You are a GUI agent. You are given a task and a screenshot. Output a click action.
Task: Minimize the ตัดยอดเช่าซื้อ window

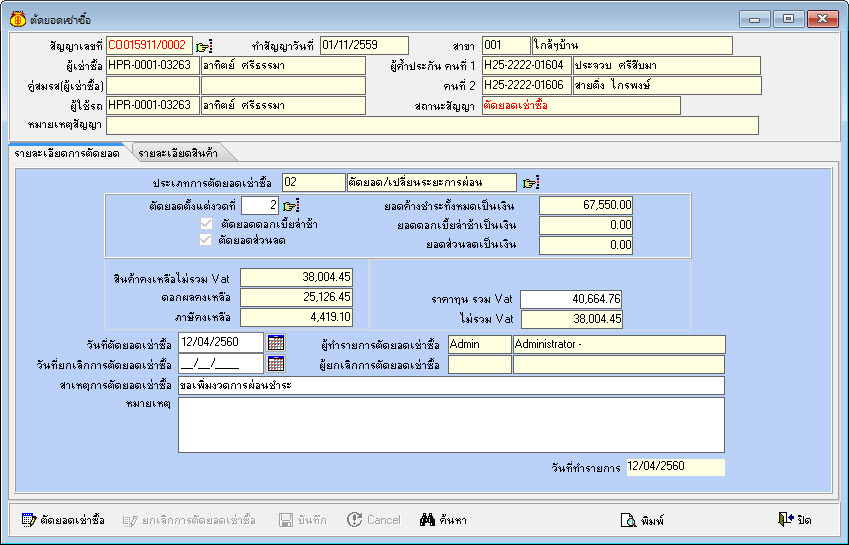coord(755,19)
